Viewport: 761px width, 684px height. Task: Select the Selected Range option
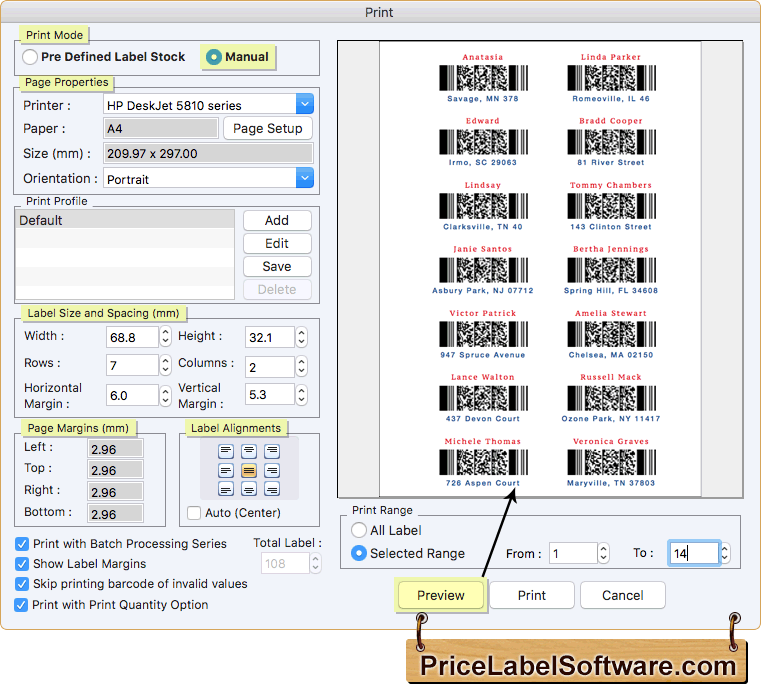359,553
